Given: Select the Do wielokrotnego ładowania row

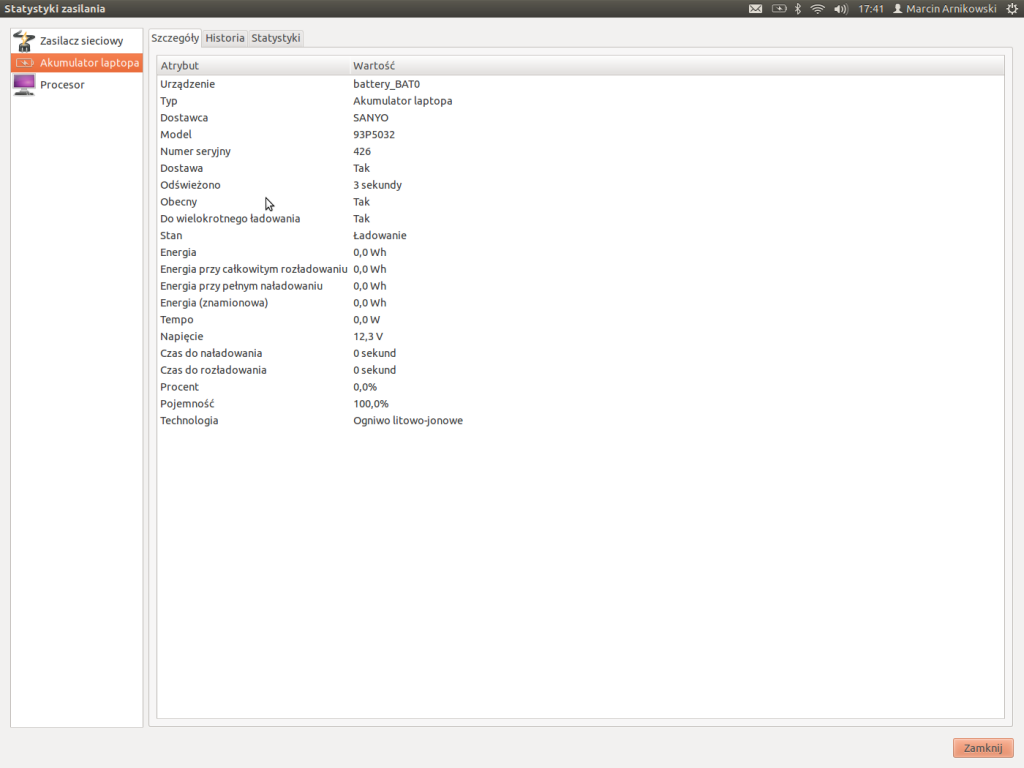Looking at the screenshot, I should point(580,218).
